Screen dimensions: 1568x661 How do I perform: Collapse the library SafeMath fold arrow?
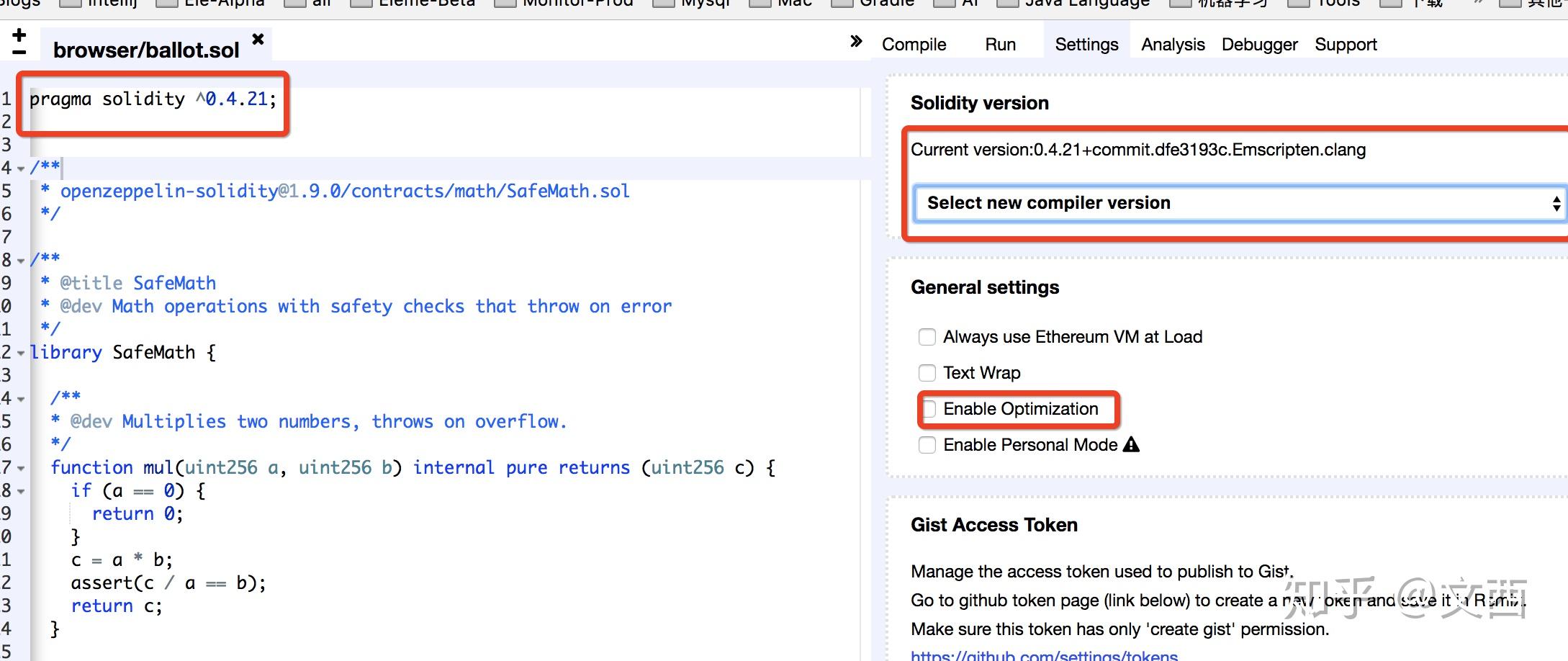tap(21, 353)
